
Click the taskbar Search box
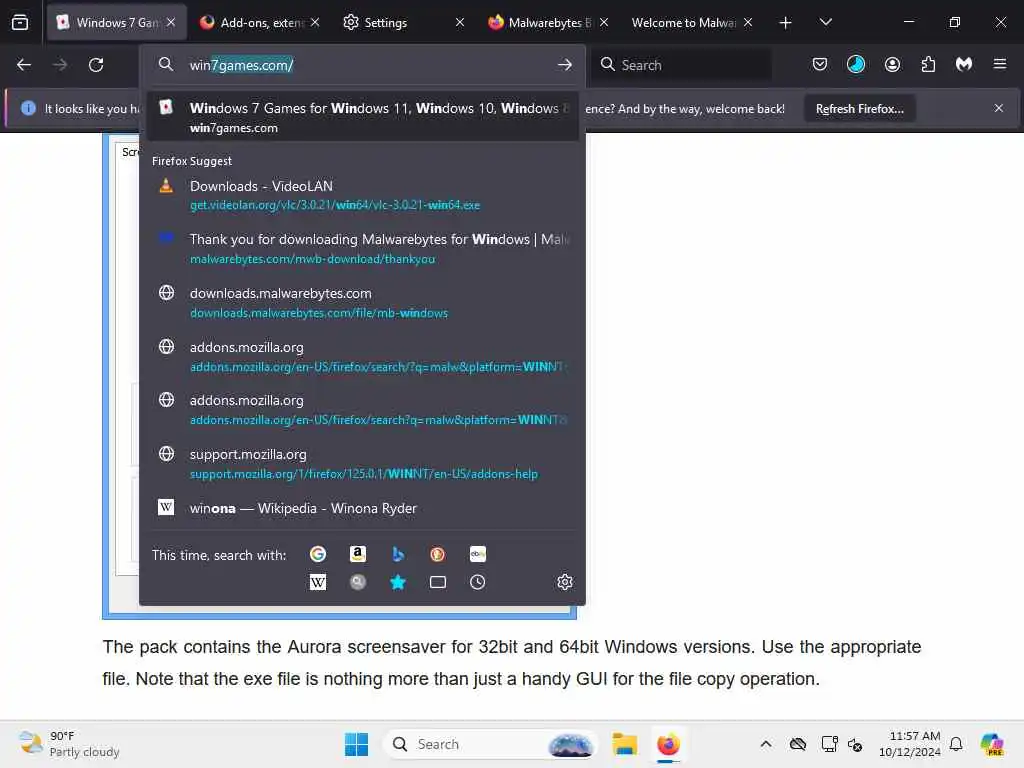491,744
